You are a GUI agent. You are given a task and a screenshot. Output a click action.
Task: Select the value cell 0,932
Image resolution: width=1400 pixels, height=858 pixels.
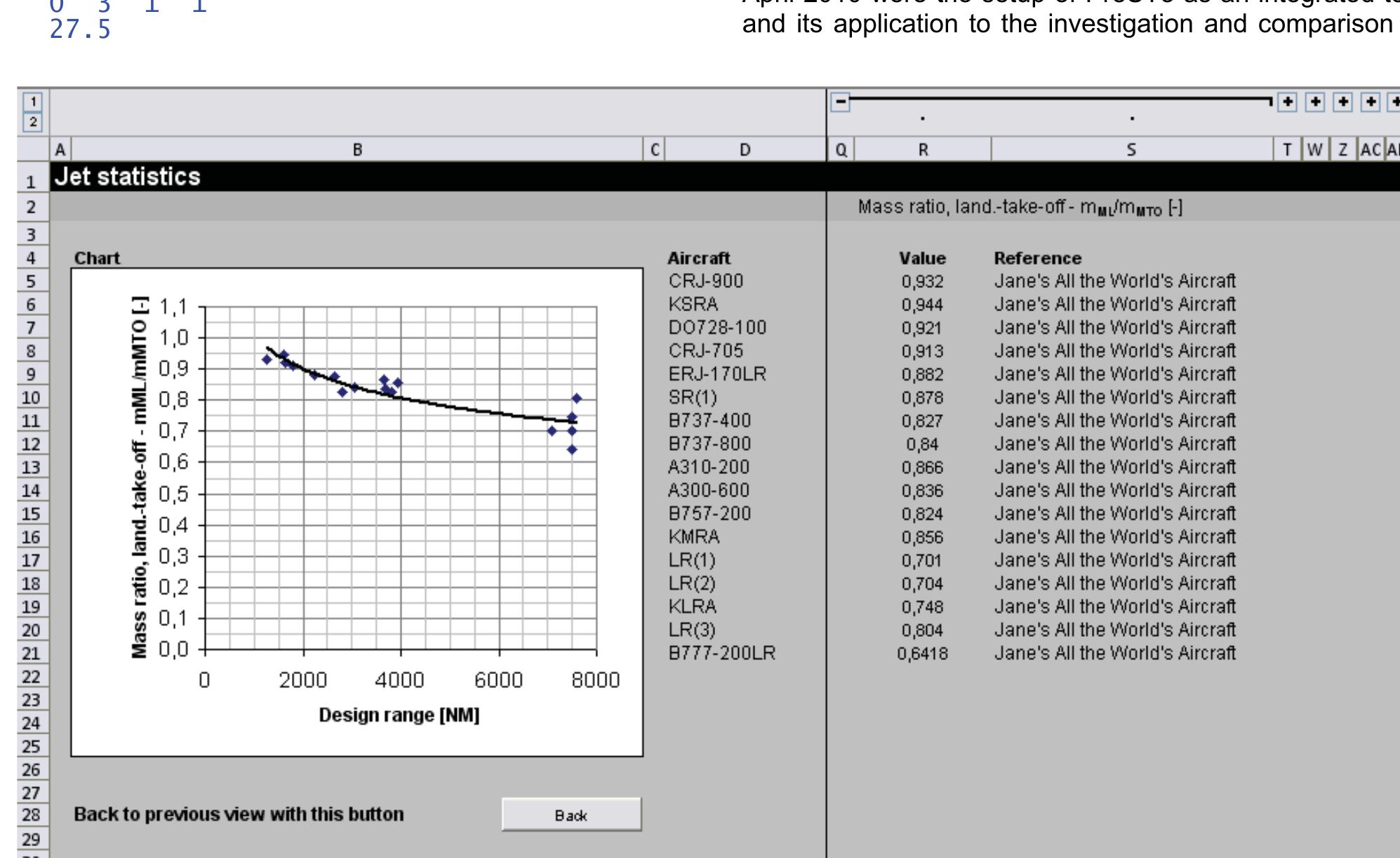922,282
